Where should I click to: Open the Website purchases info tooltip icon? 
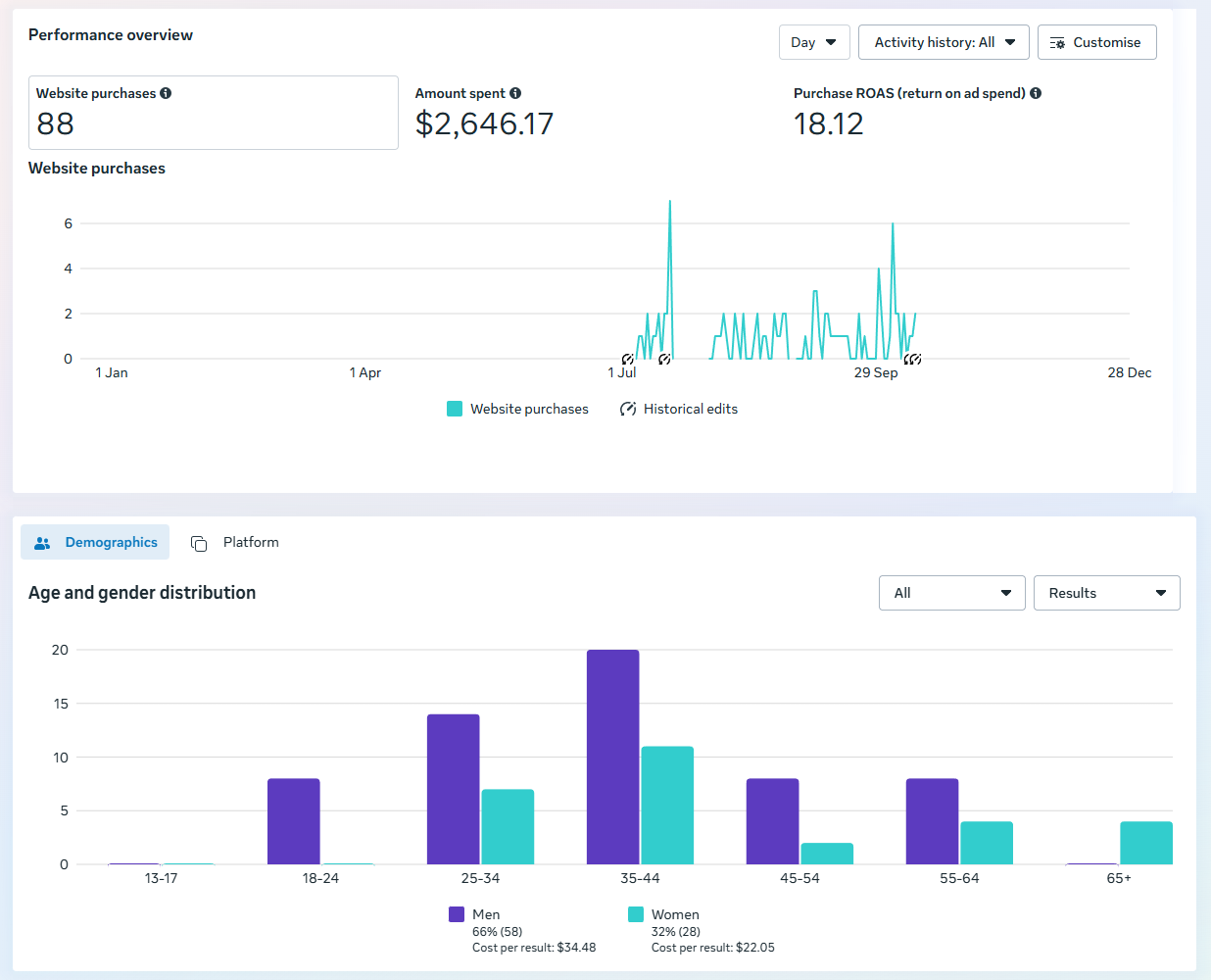[x=166, y=92]
